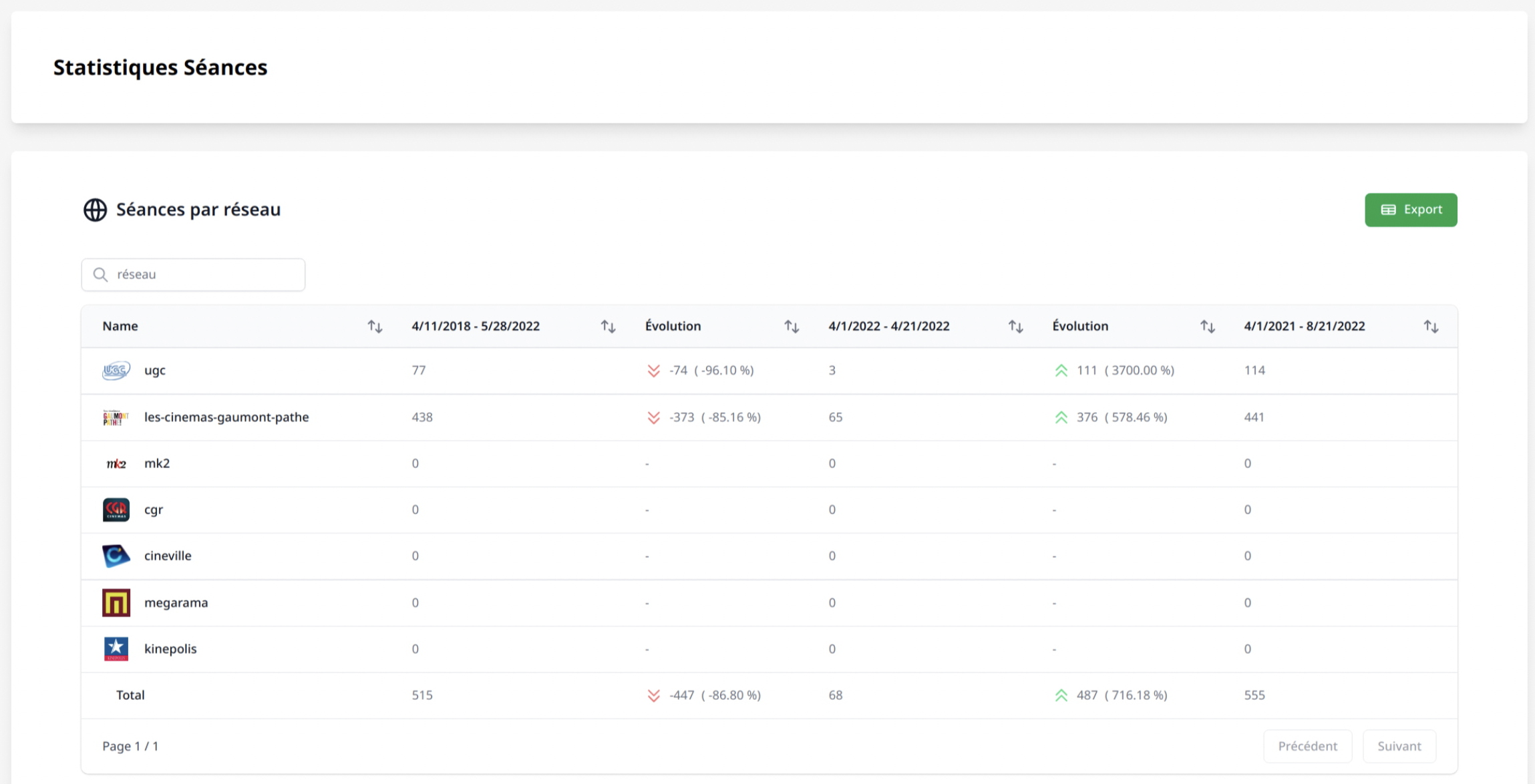This screenshot has height=784, width=1535.
Task: Click value 77 in ugc row
Action: (419, 371)
